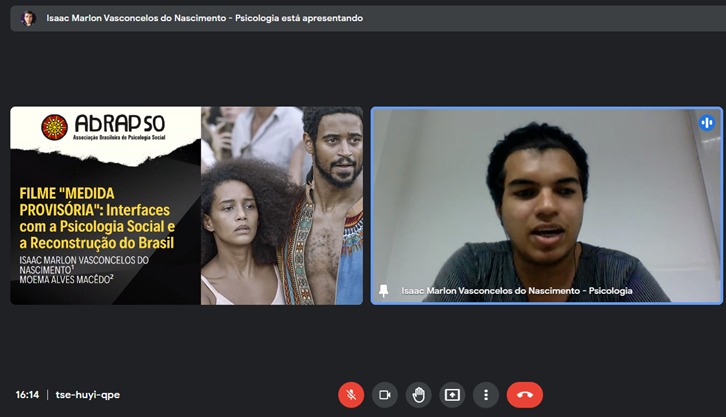Click meeting code tse-huyi-qpe
The height and width of the screenshot is (417, 726).
click(x=88, y=395)
